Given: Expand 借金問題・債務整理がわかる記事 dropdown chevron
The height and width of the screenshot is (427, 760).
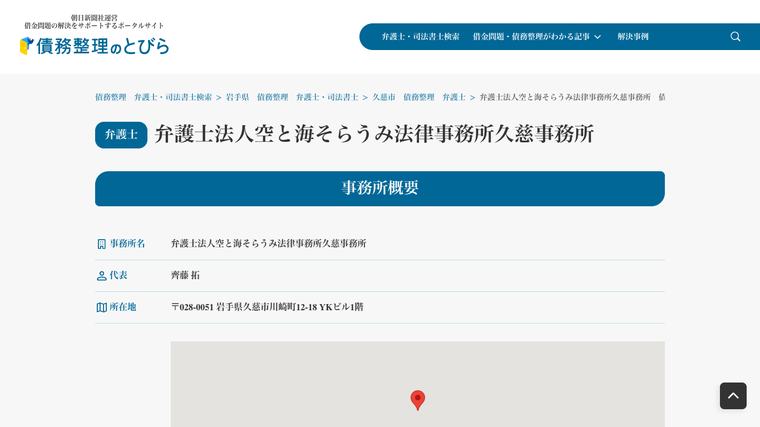Looking at the screenshot, I should (x=598, y=37).
